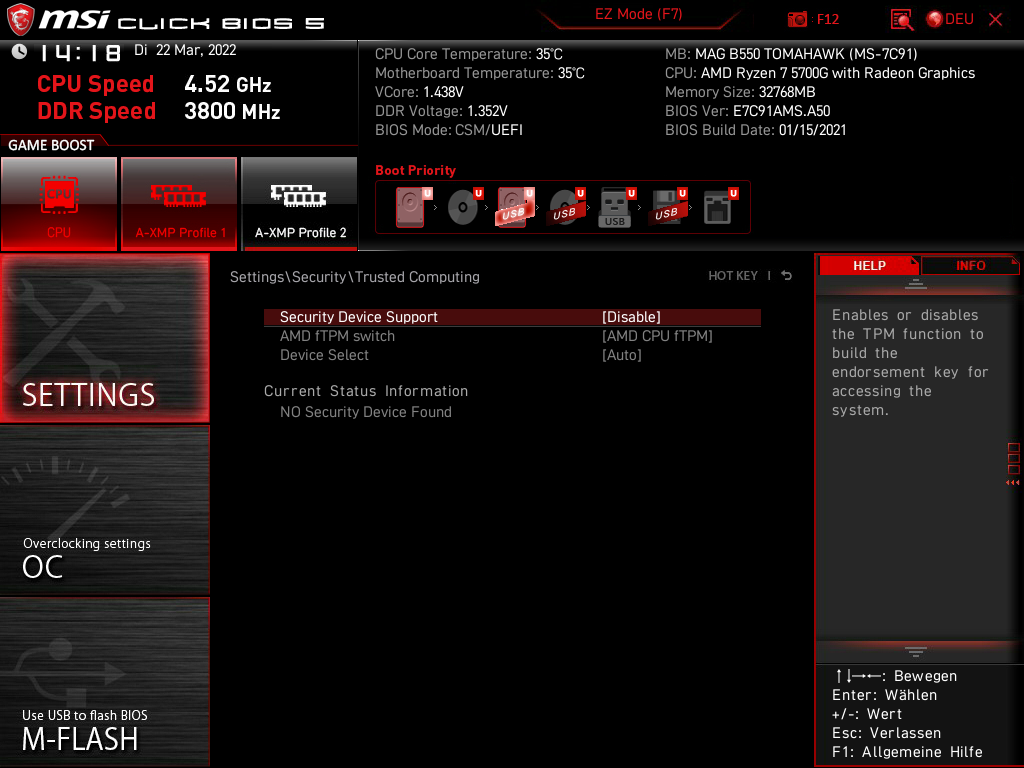Select the network boot device icon

[720, 207]
